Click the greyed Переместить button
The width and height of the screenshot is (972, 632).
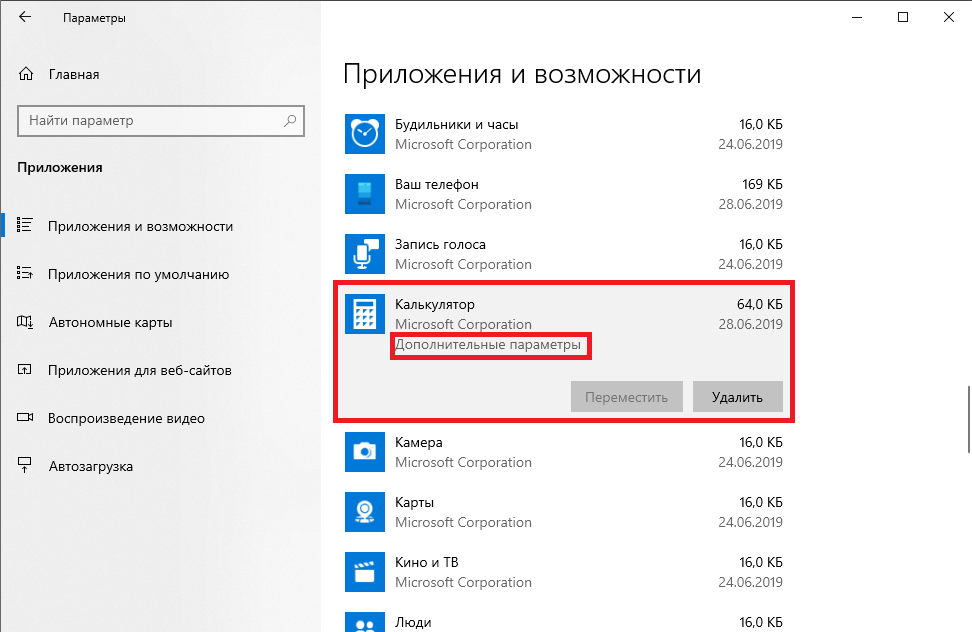[x=627, y=397]
